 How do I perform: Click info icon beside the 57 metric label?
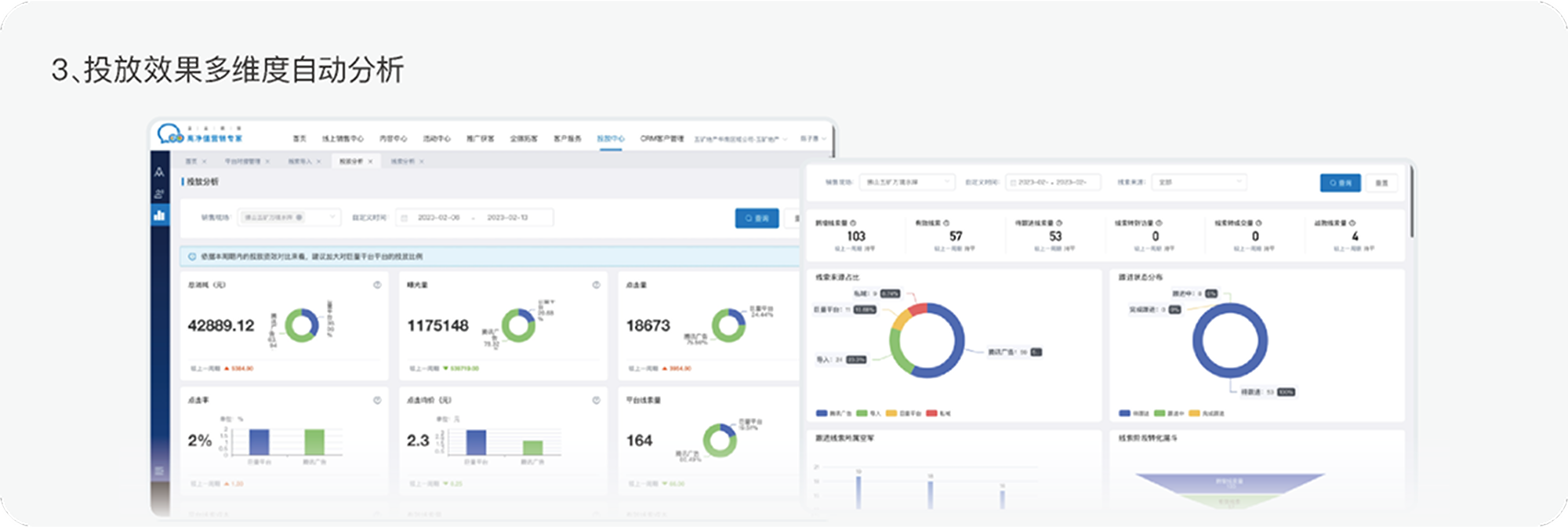[x=946, y=224]
